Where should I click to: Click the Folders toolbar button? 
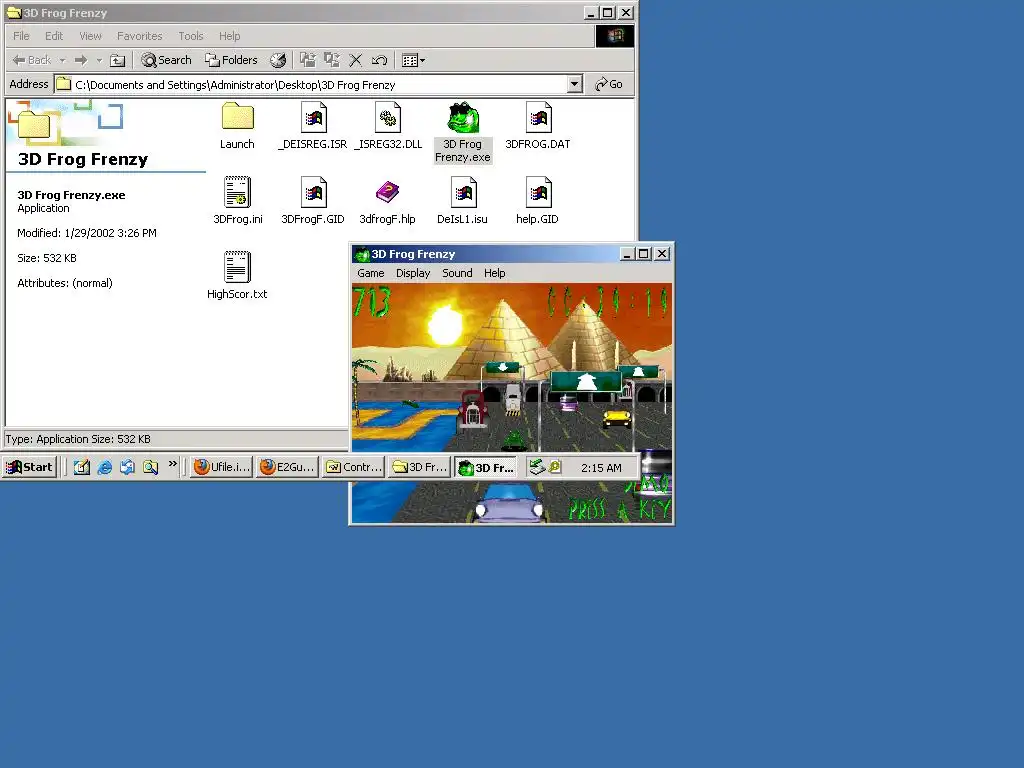pyautogui.click(x=231, y=61)
